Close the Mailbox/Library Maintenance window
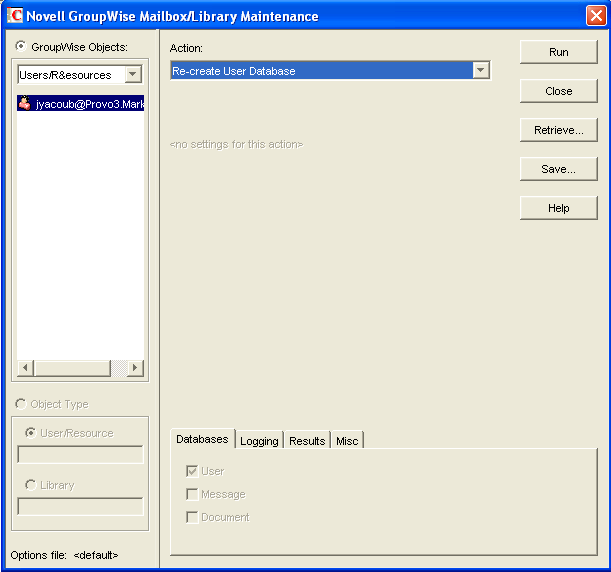This screenshot has width=611, height=572. [x=596, y=16]
